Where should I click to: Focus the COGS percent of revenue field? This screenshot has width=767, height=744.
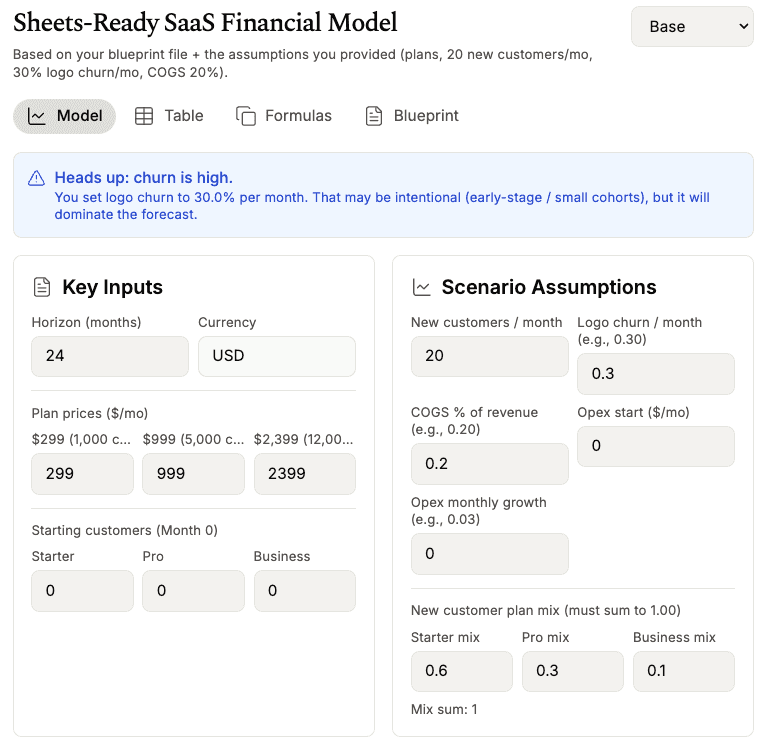[x=489, y=464]
